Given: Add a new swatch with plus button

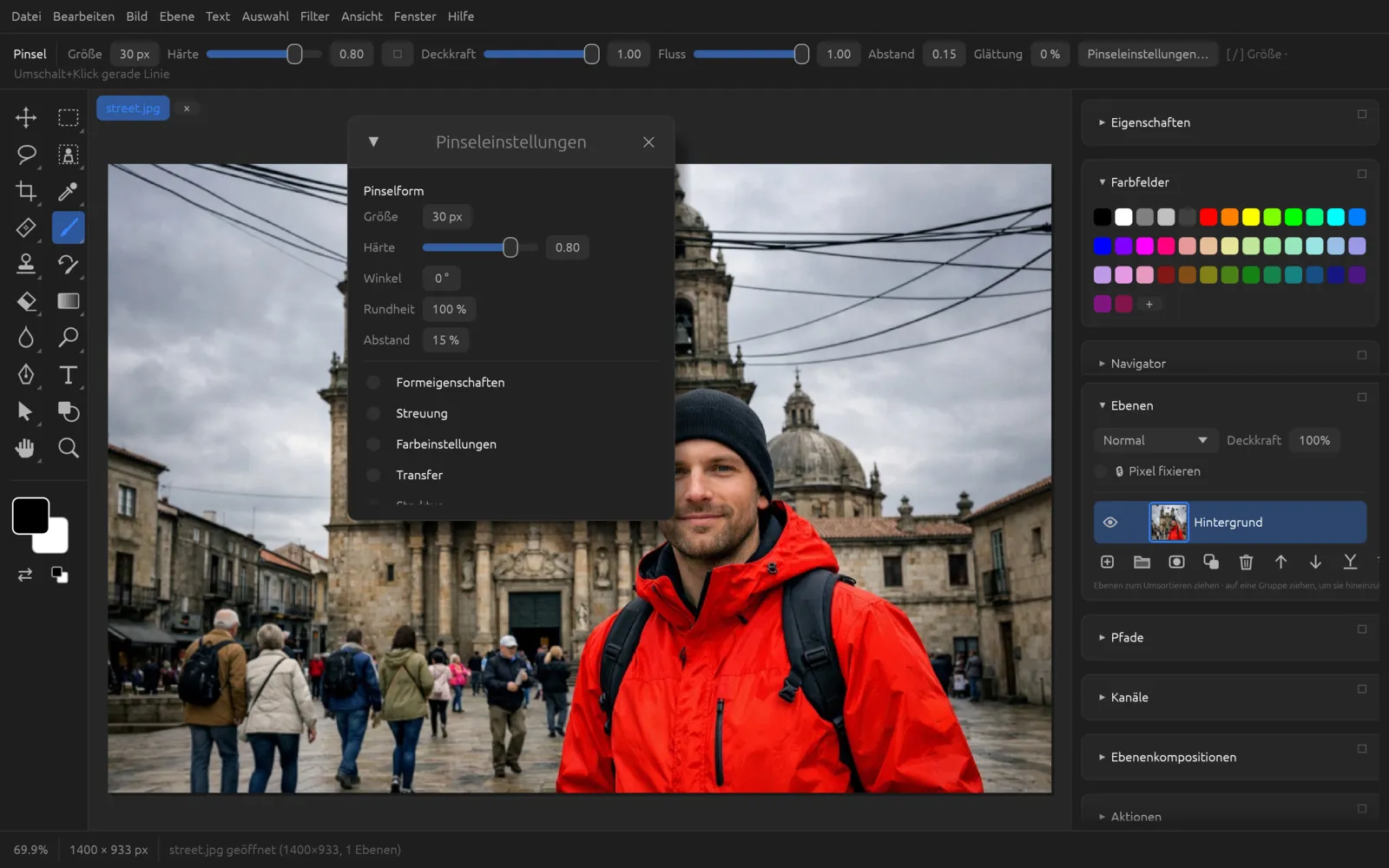Looking at the screenshot, I should click(x=1149, y=305).
